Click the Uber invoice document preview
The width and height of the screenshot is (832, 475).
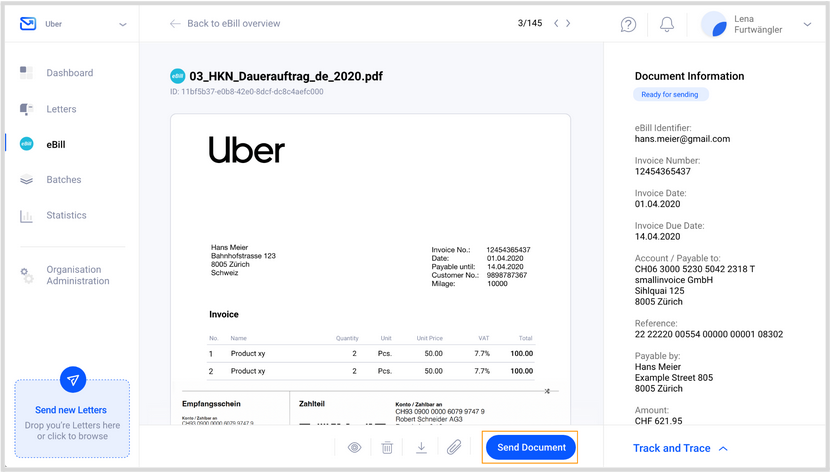(x=370, y=269)
